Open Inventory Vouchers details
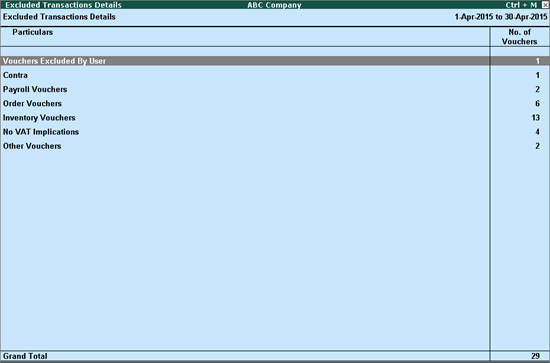This screenshot has width=550, height=363. pyautogui.click(x=275, y=118)
